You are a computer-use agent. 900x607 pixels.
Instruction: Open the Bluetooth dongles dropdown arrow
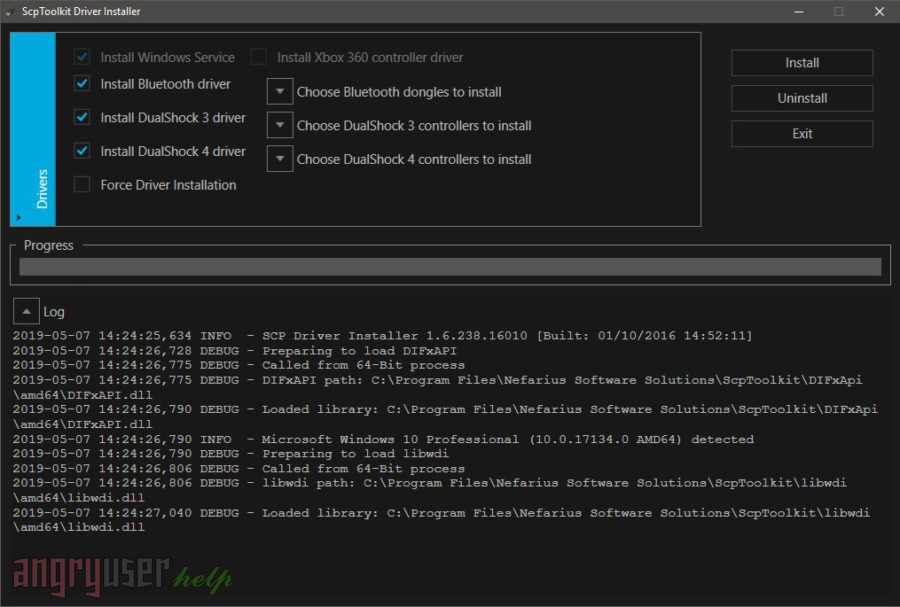[x=279, y=92]
